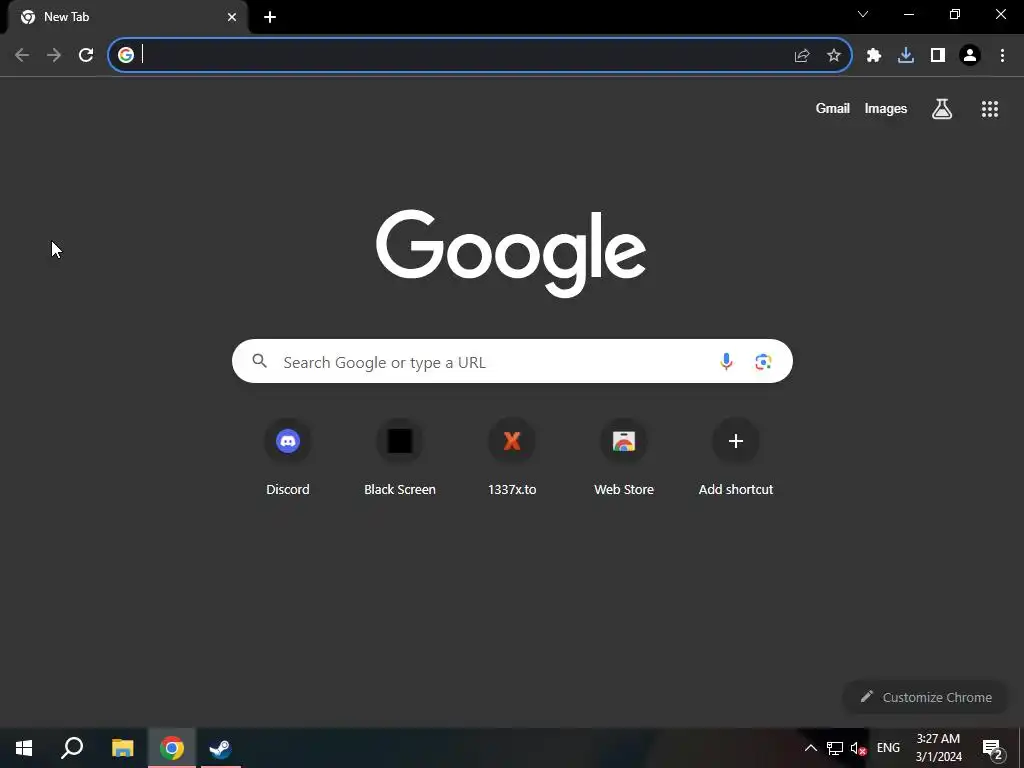The image size is (1024, 768).
Task: Open the Downloads icon in the toolbar
Action: pos(906,56)
